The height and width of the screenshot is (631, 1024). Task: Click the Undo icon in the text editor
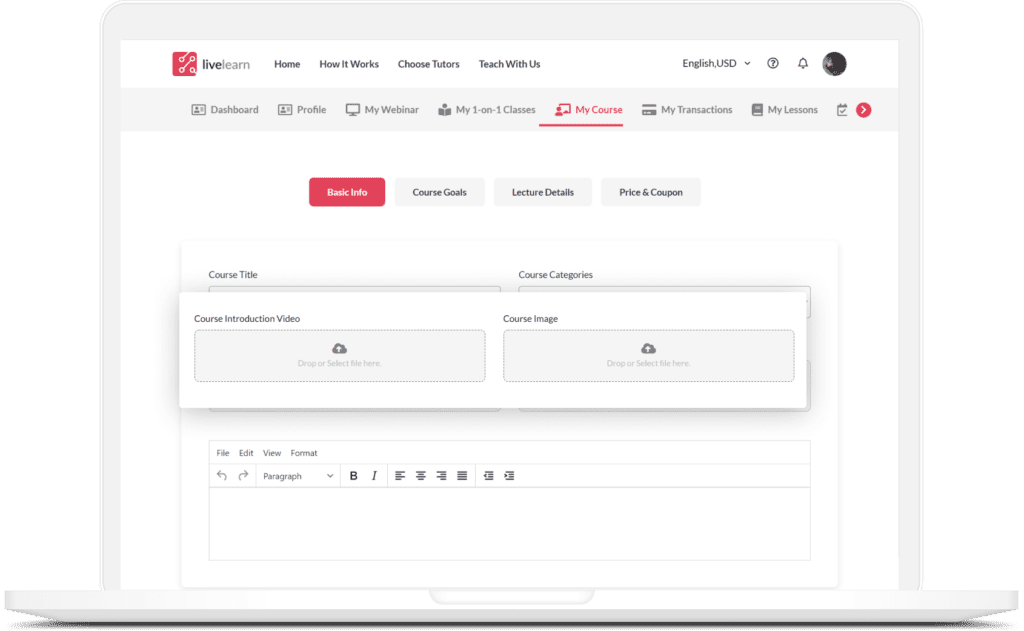click(223, 475)
